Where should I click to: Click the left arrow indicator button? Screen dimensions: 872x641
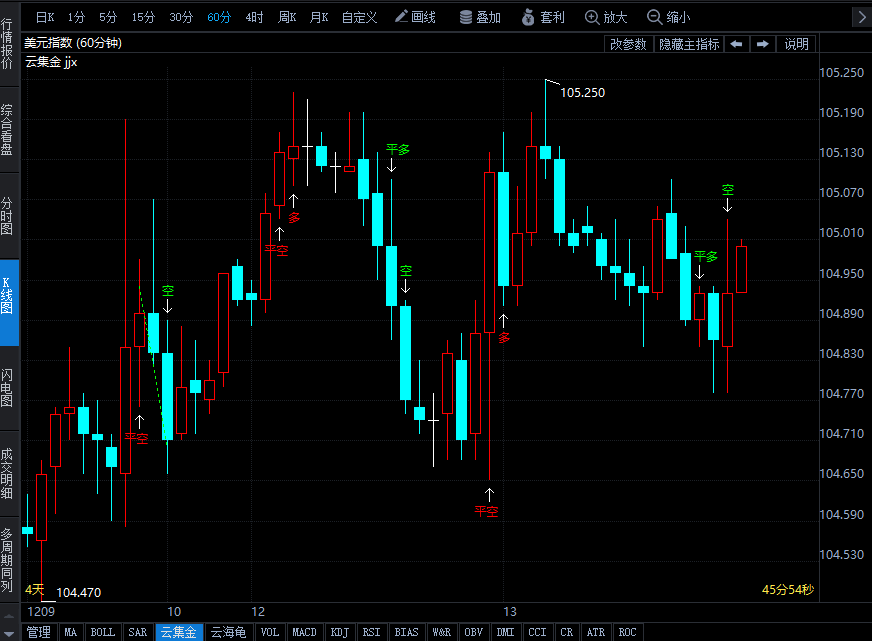(736, 44)
